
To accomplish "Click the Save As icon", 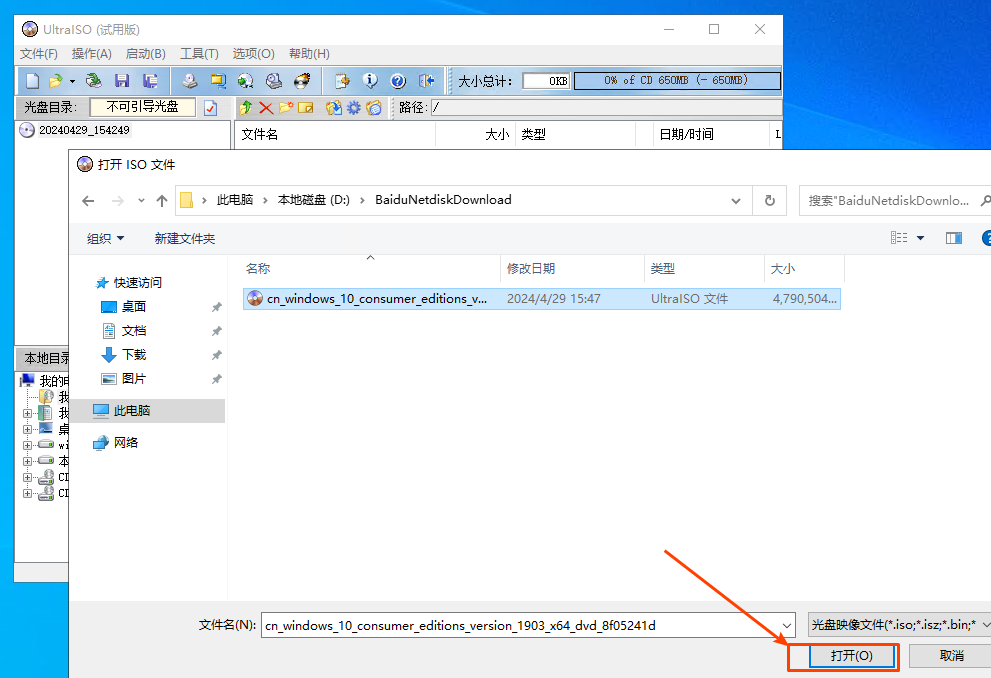I will coord(150,81).
